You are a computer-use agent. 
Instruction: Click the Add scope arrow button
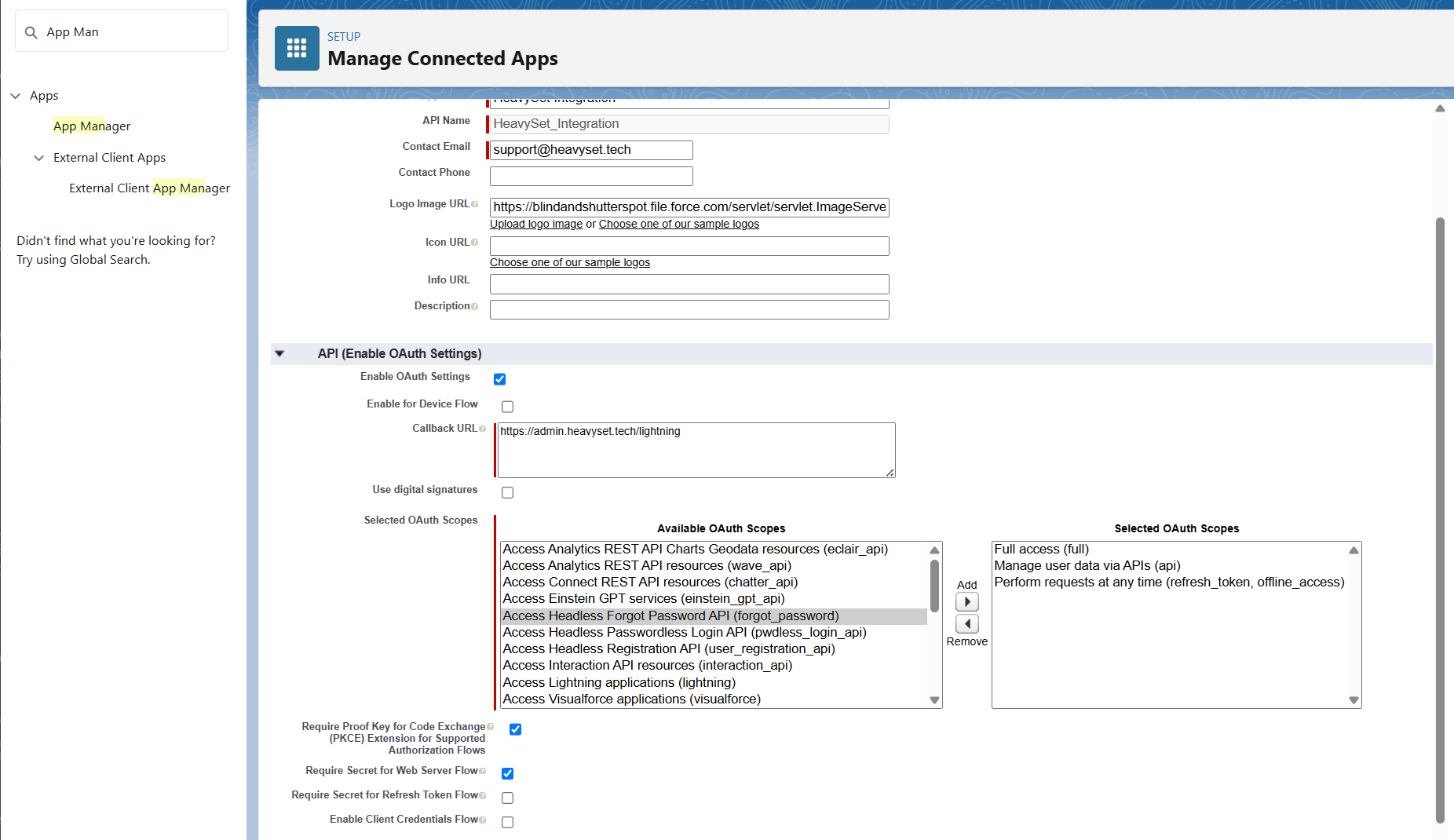point(966,602)
